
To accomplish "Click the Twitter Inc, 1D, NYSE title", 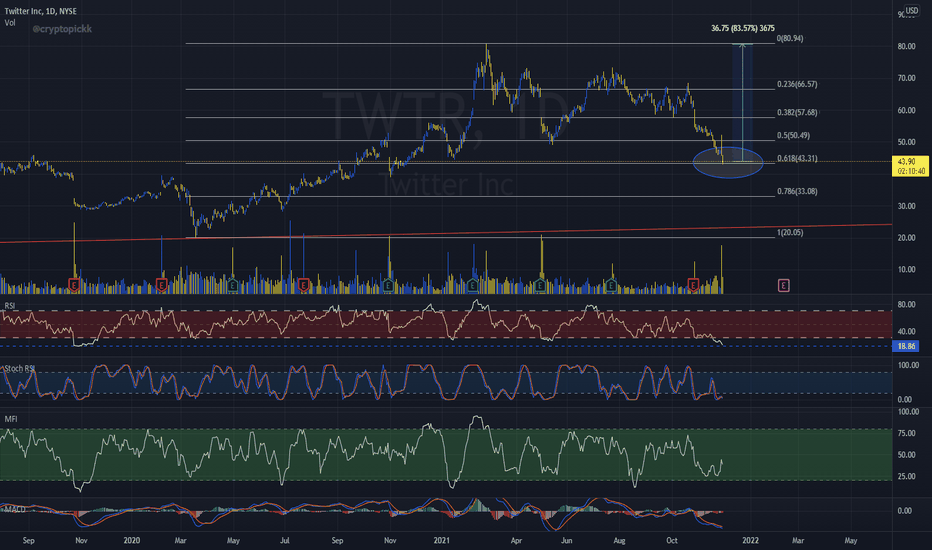I will [x=40, y=11].
